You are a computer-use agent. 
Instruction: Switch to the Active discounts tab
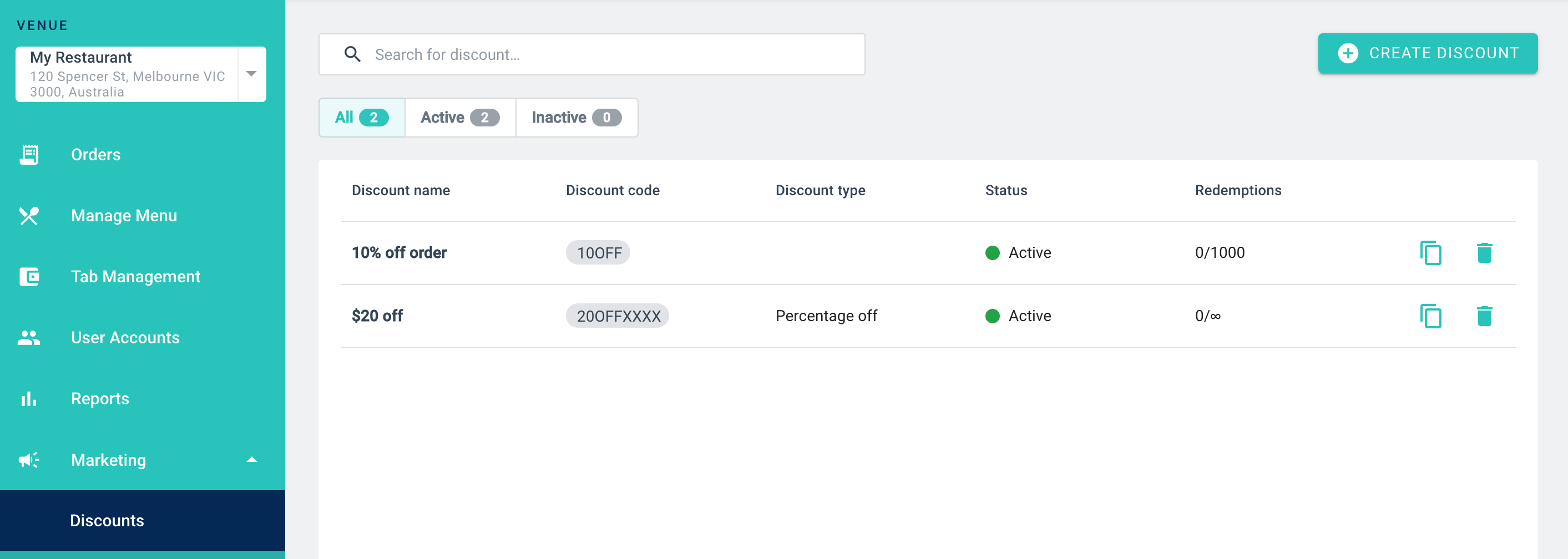(x=459, y=118)
